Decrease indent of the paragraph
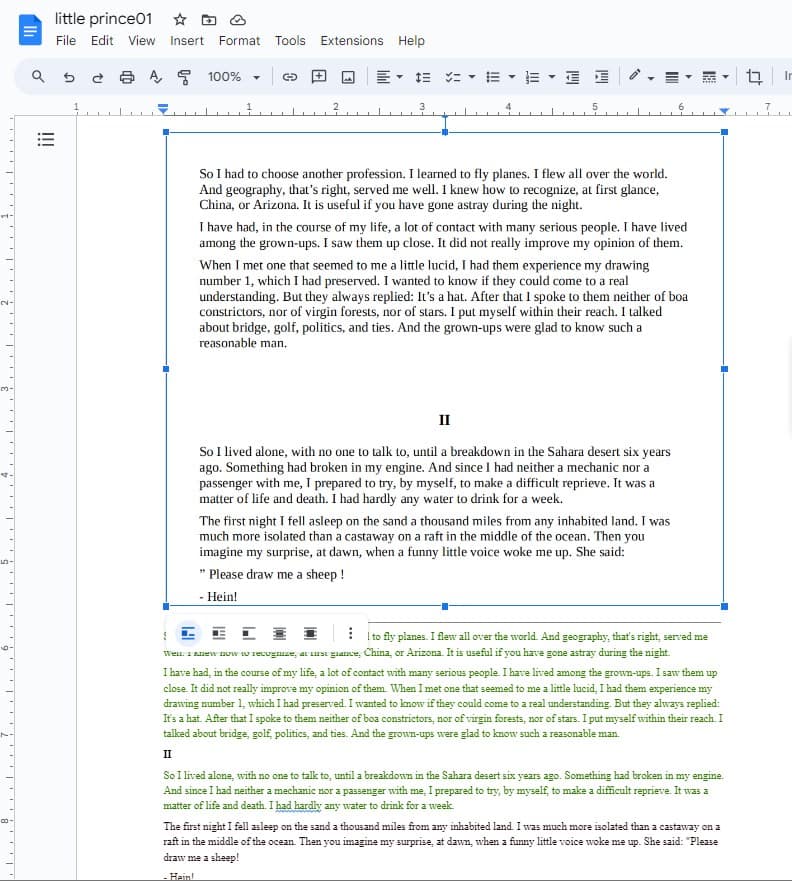Screen dimensions: 792x881 (572, 77)
